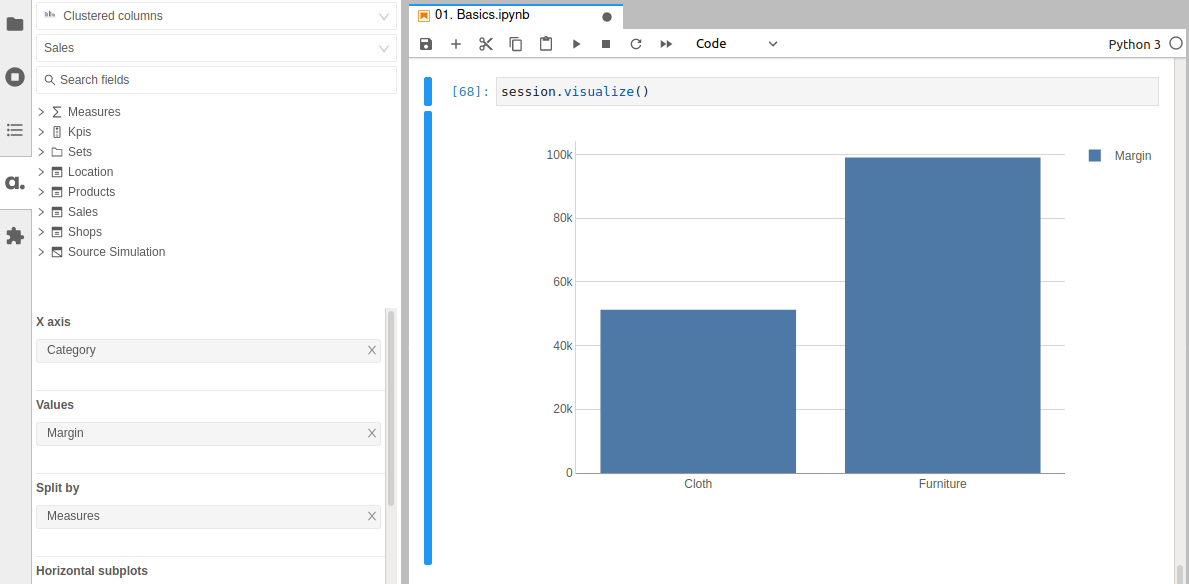Click the blue collapse bar beside cell input
Viewport: 1189px width, 584px height.
[x=428, y=91]
